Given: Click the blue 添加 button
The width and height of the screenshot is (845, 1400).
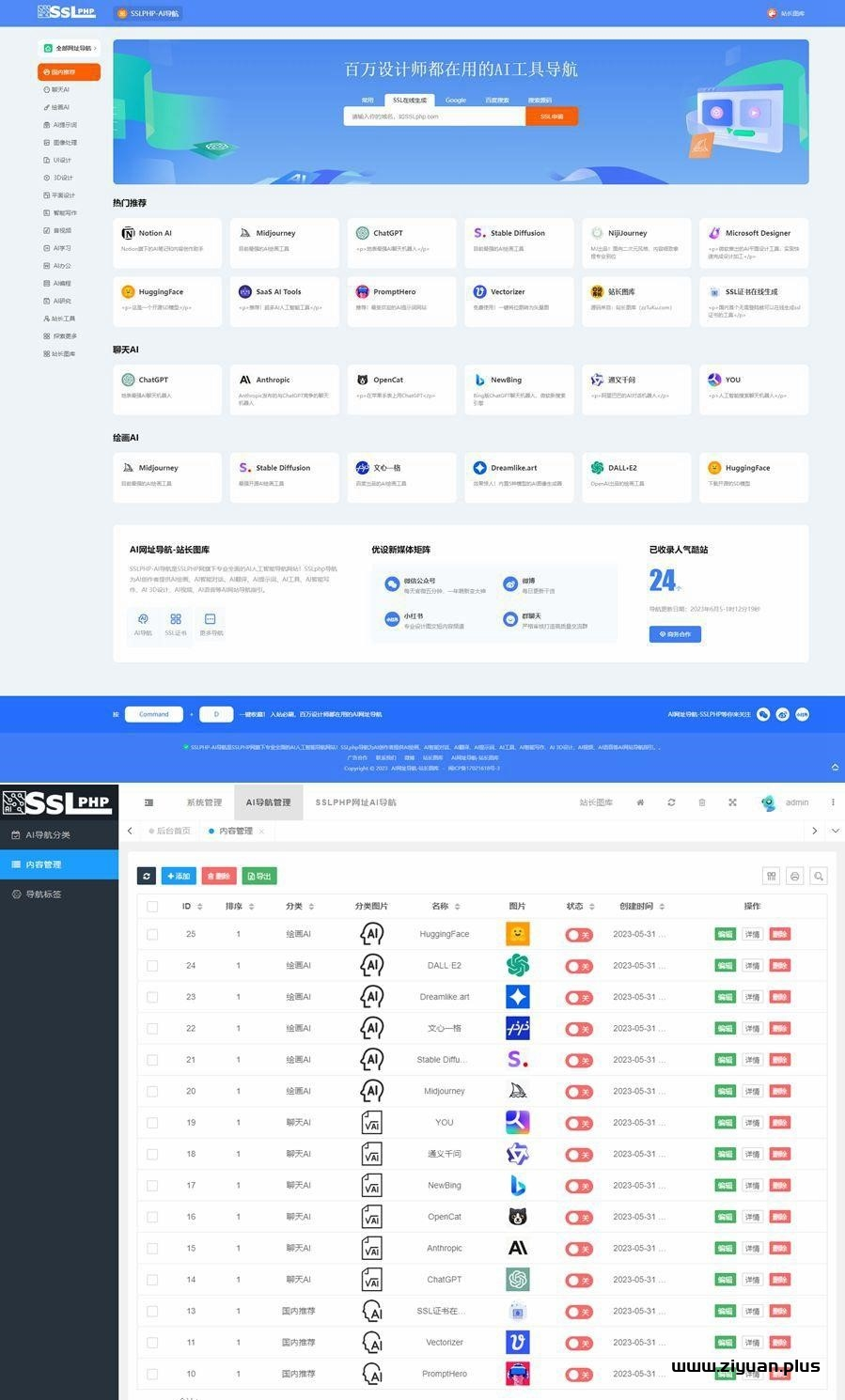Looking at the screenshot, I should (180, 876).
